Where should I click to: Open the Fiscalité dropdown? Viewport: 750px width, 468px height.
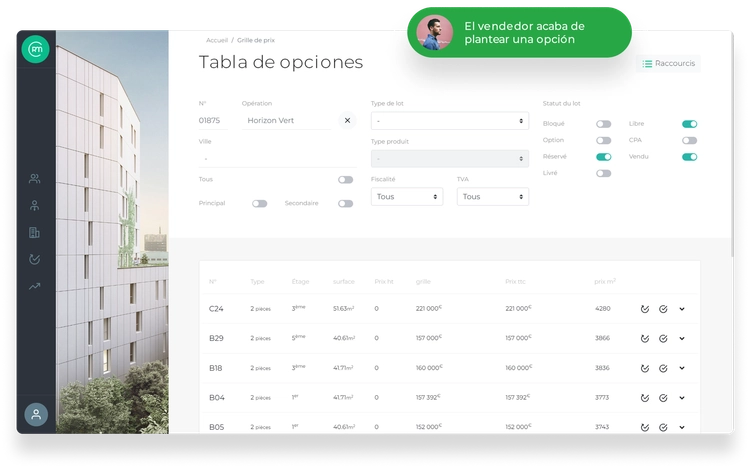point(407,197)
